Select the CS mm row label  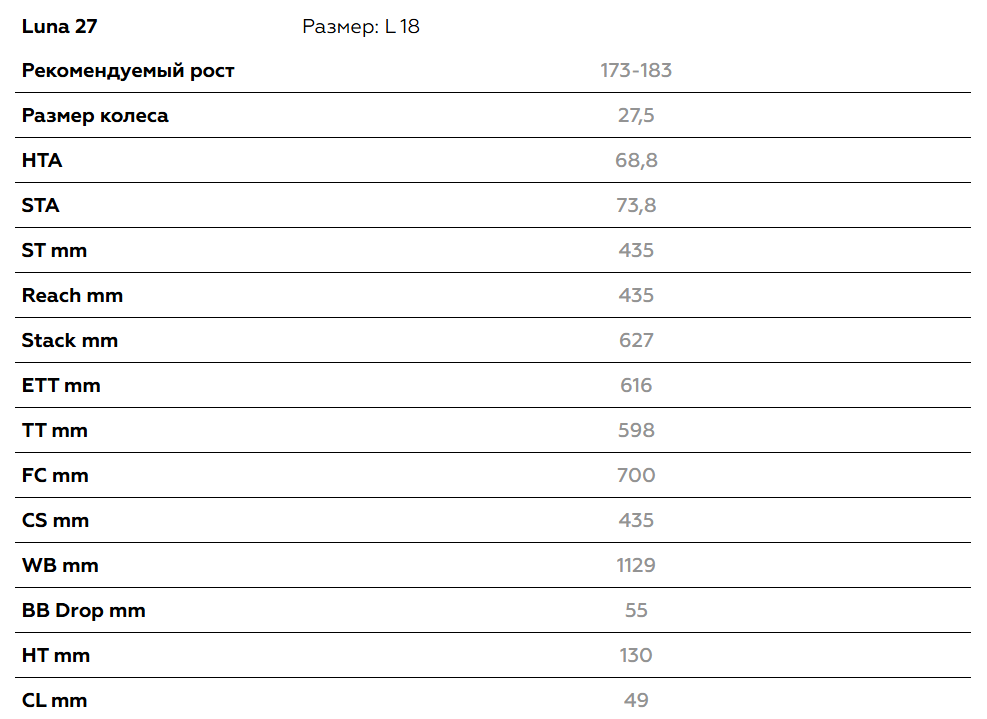(x=55, y=521)
